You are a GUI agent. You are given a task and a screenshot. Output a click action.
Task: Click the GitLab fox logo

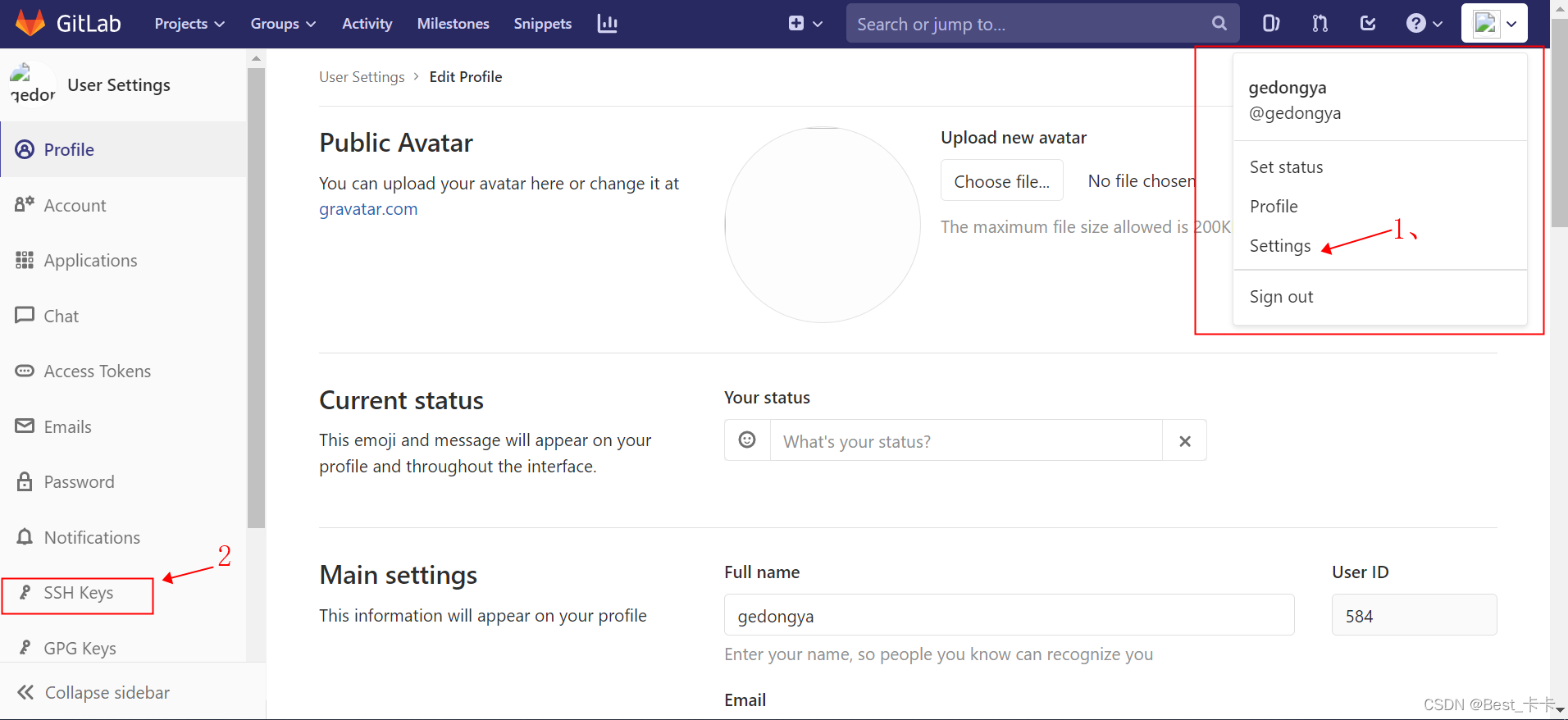[30, 23]
